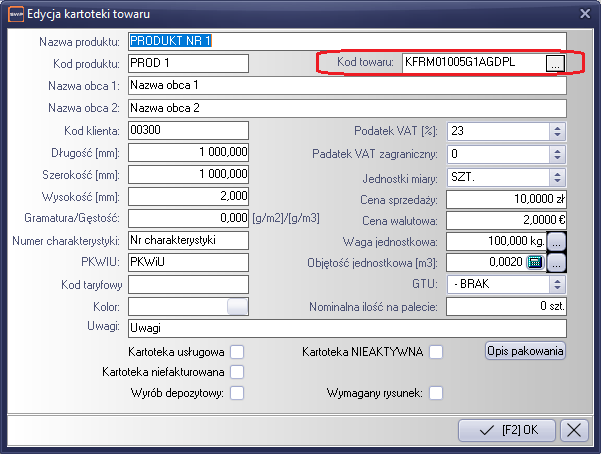Click the application icon in title bar

[x=16, y=12]
